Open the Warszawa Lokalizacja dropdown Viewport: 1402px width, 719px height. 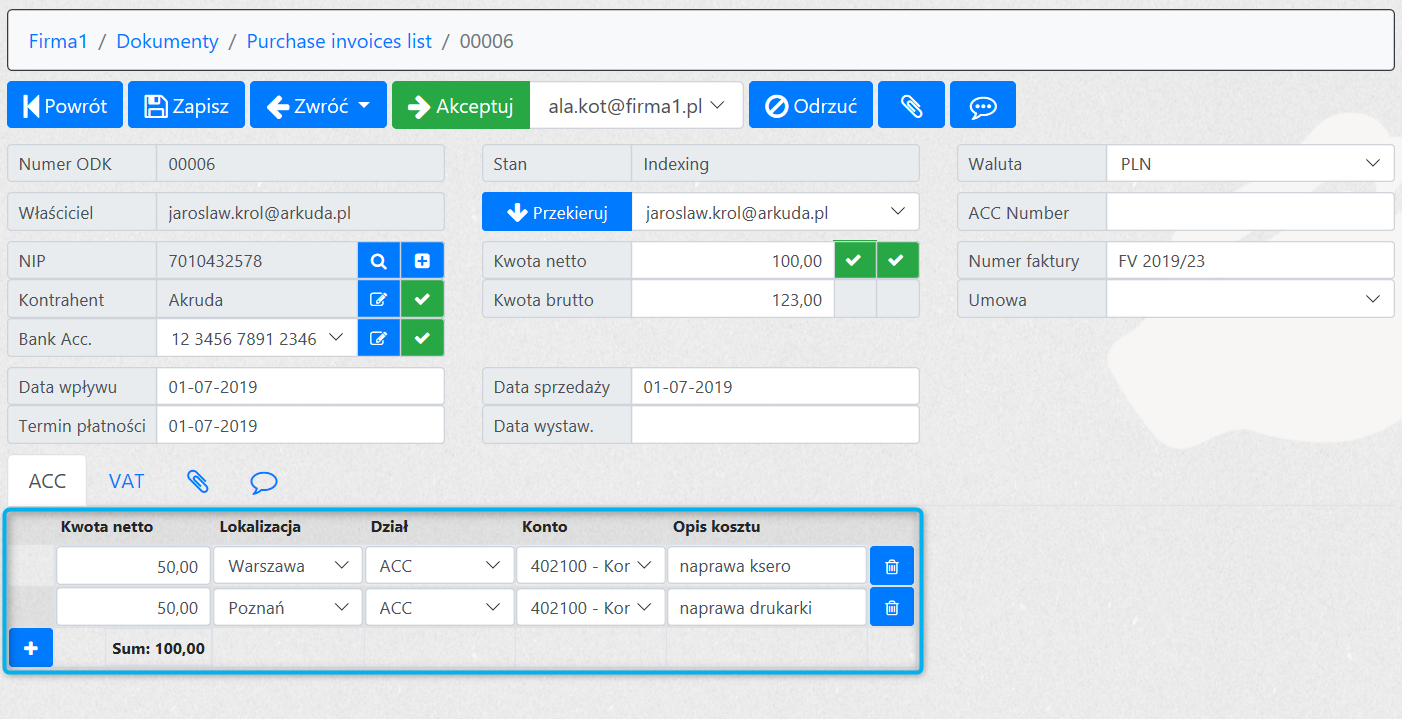pyautogui.click(x=287, y=566)
